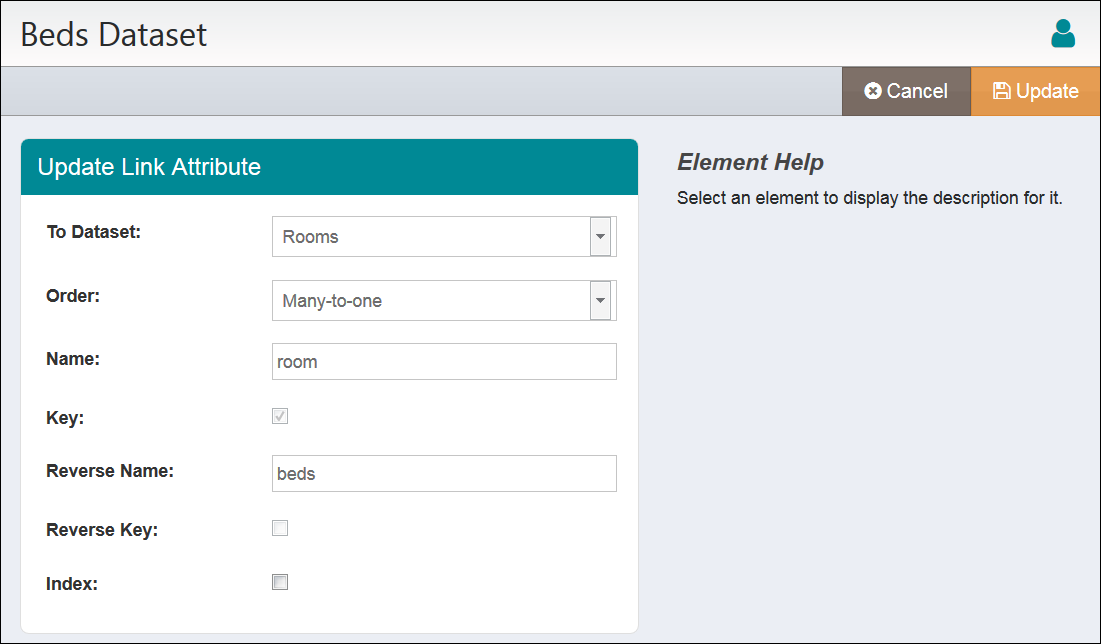The height and width of the screenshot is (644, 1101).
Task: Click the floppy disk save icon on Update
Action: click(x=1001, y=90)
